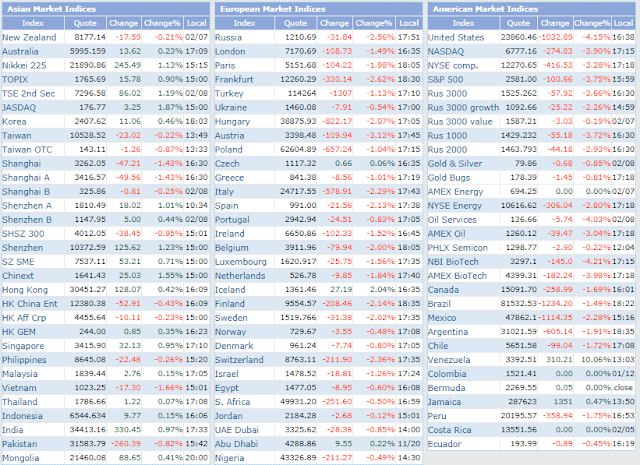Click Local column header in American table
The width and height of the screenshot is (640, 465).
pos(623,23)
